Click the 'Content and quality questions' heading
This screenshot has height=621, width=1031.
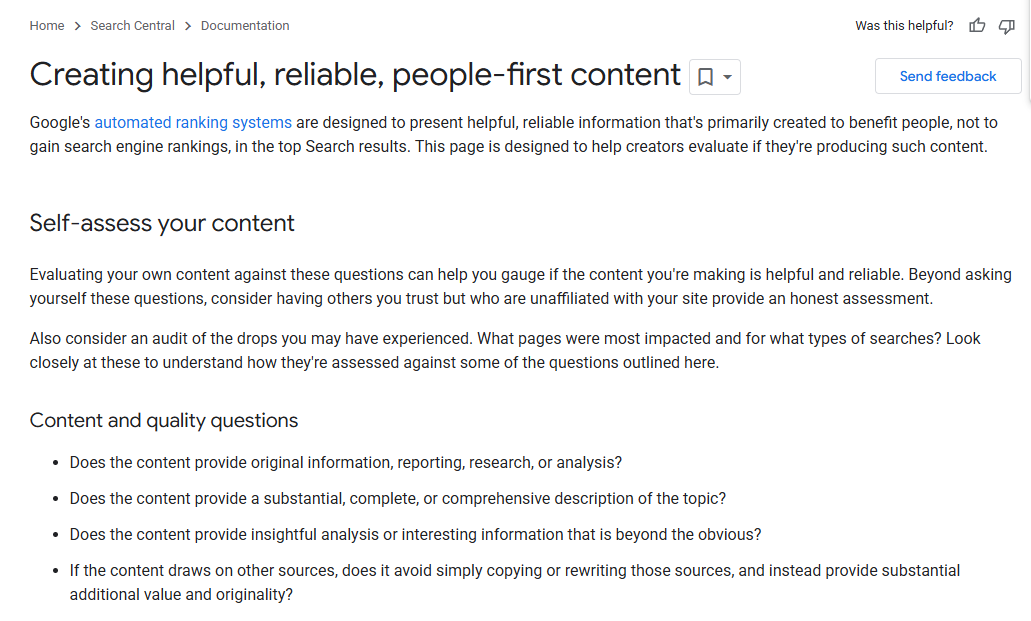click(164, 420)
